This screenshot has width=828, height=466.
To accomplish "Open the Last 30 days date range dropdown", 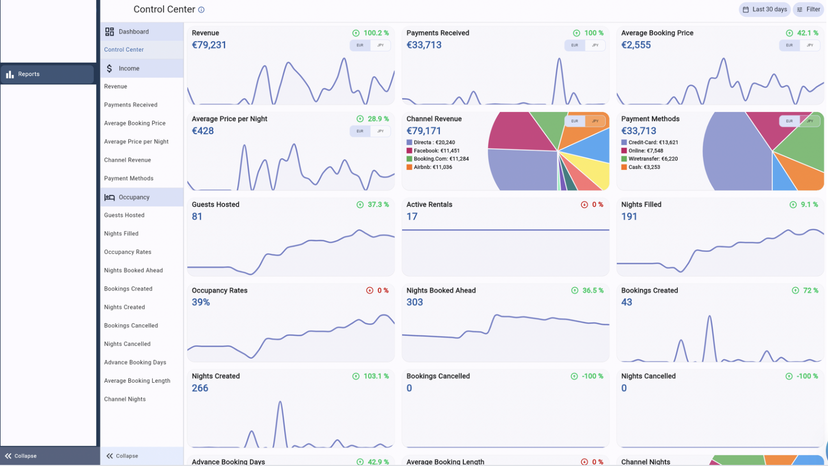I will pos(765,10).
